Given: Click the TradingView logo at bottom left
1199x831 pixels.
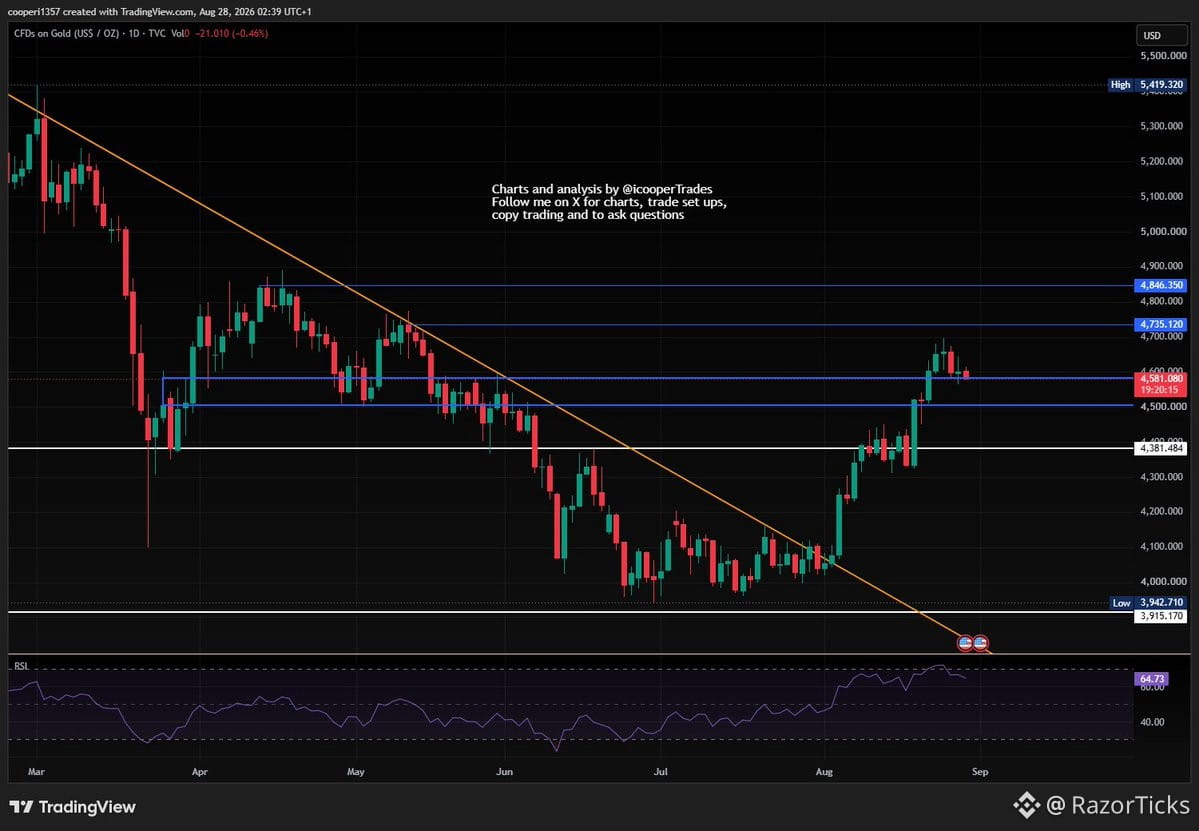Looking at the screenshot, I should tap(73, 807).
